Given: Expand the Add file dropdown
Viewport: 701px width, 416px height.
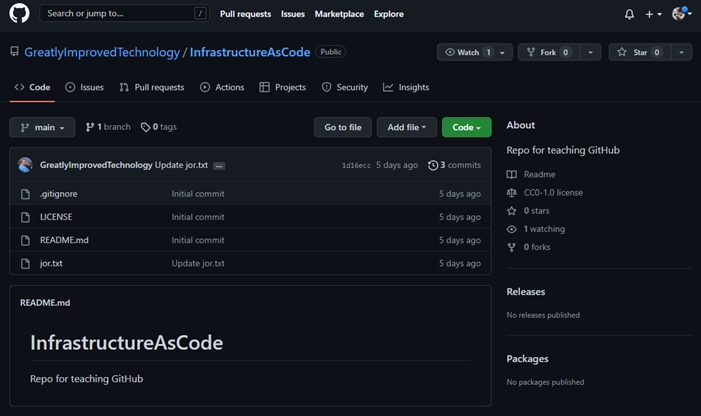Looking at the screenshot, I should coord(406,127).
